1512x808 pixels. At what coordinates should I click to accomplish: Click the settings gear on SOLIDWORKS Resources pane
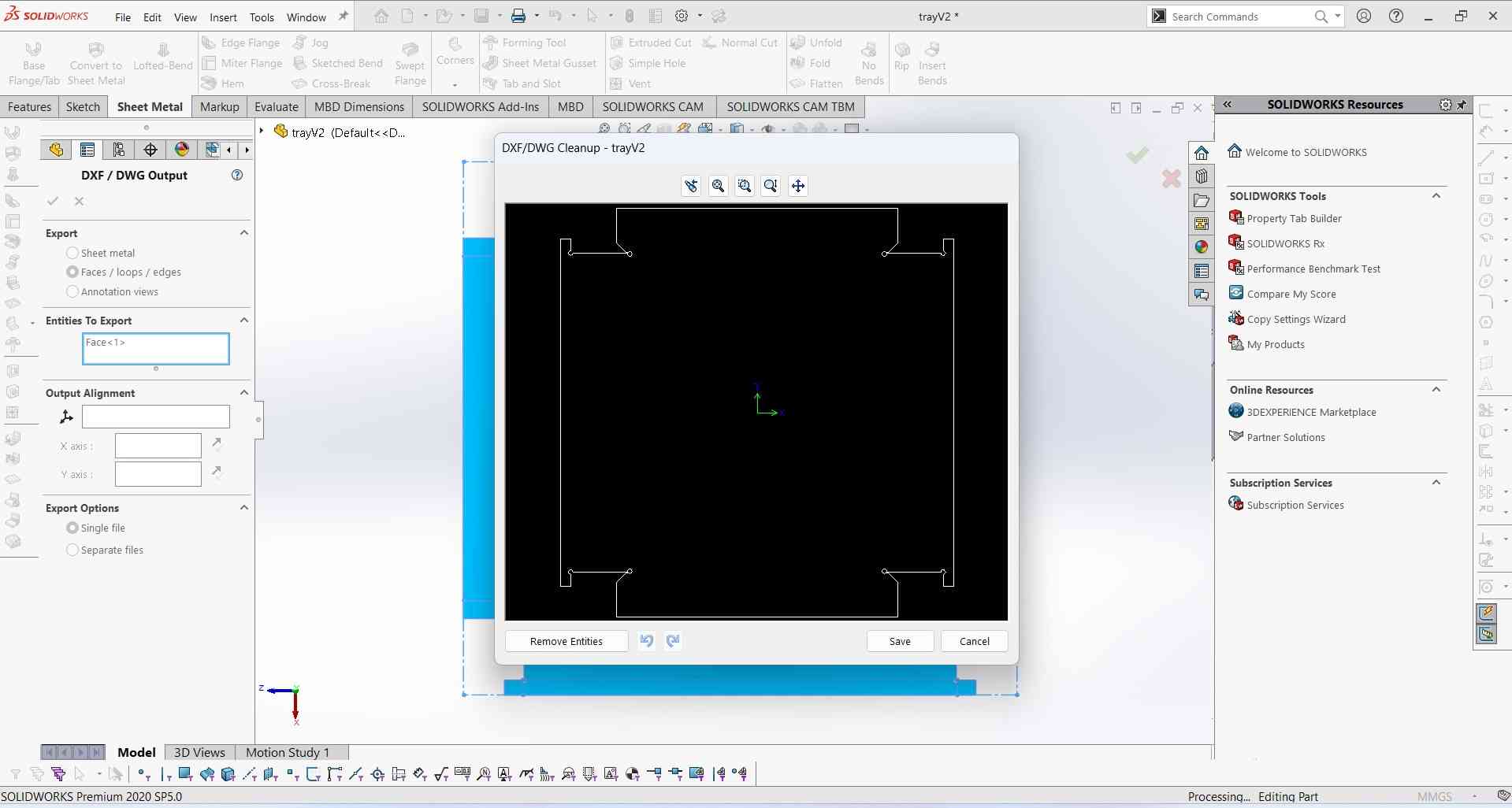[x=1445, y=105]
